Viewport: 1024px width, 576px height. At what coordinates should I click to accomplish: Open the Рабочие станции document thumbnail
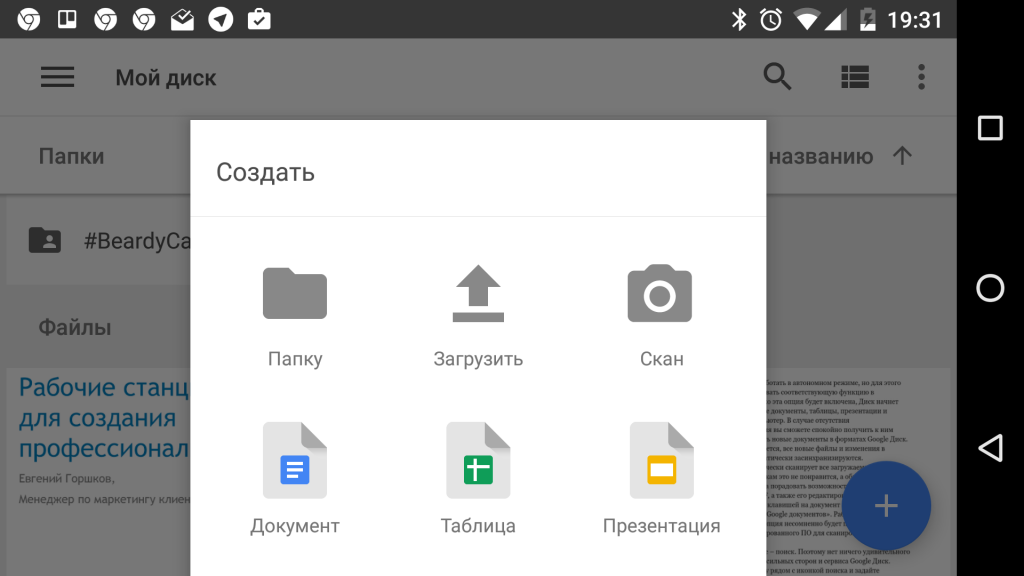click(100, 450)
